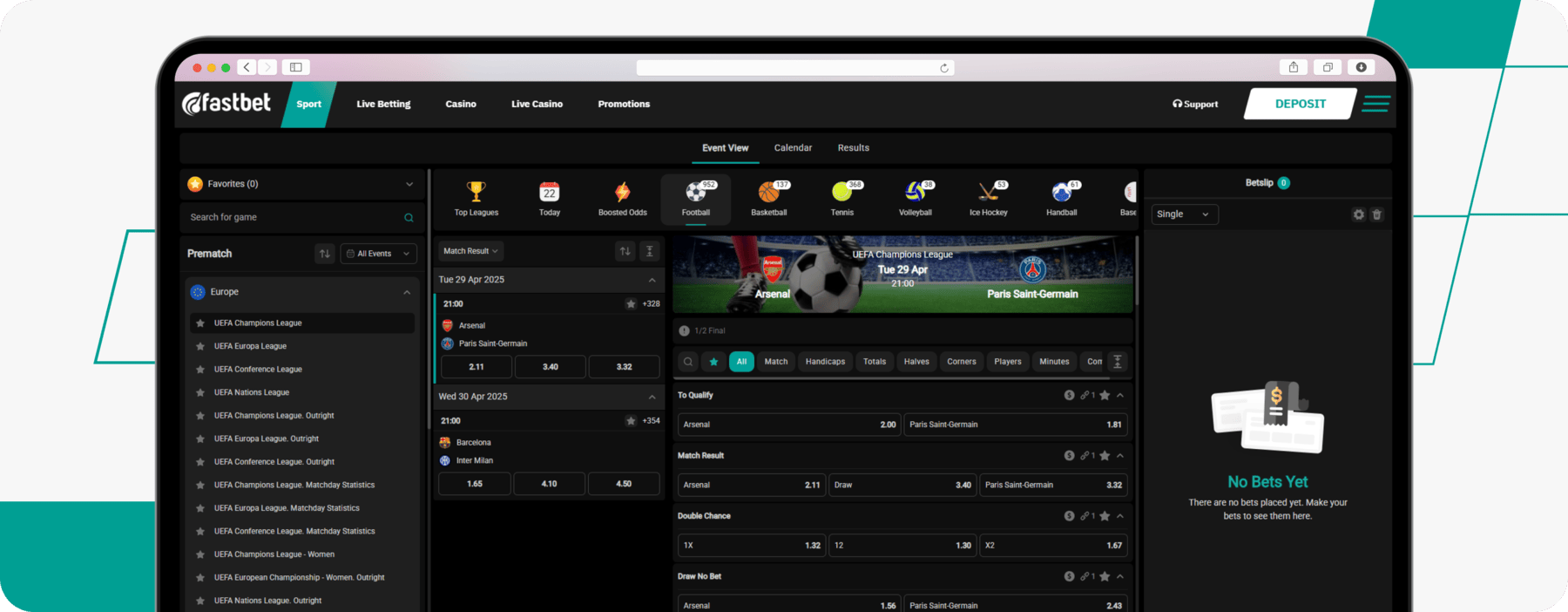Click the cashout icon on To Qualify
The height and width of the screenshot is (612, 1568).
pos(1069,395)
